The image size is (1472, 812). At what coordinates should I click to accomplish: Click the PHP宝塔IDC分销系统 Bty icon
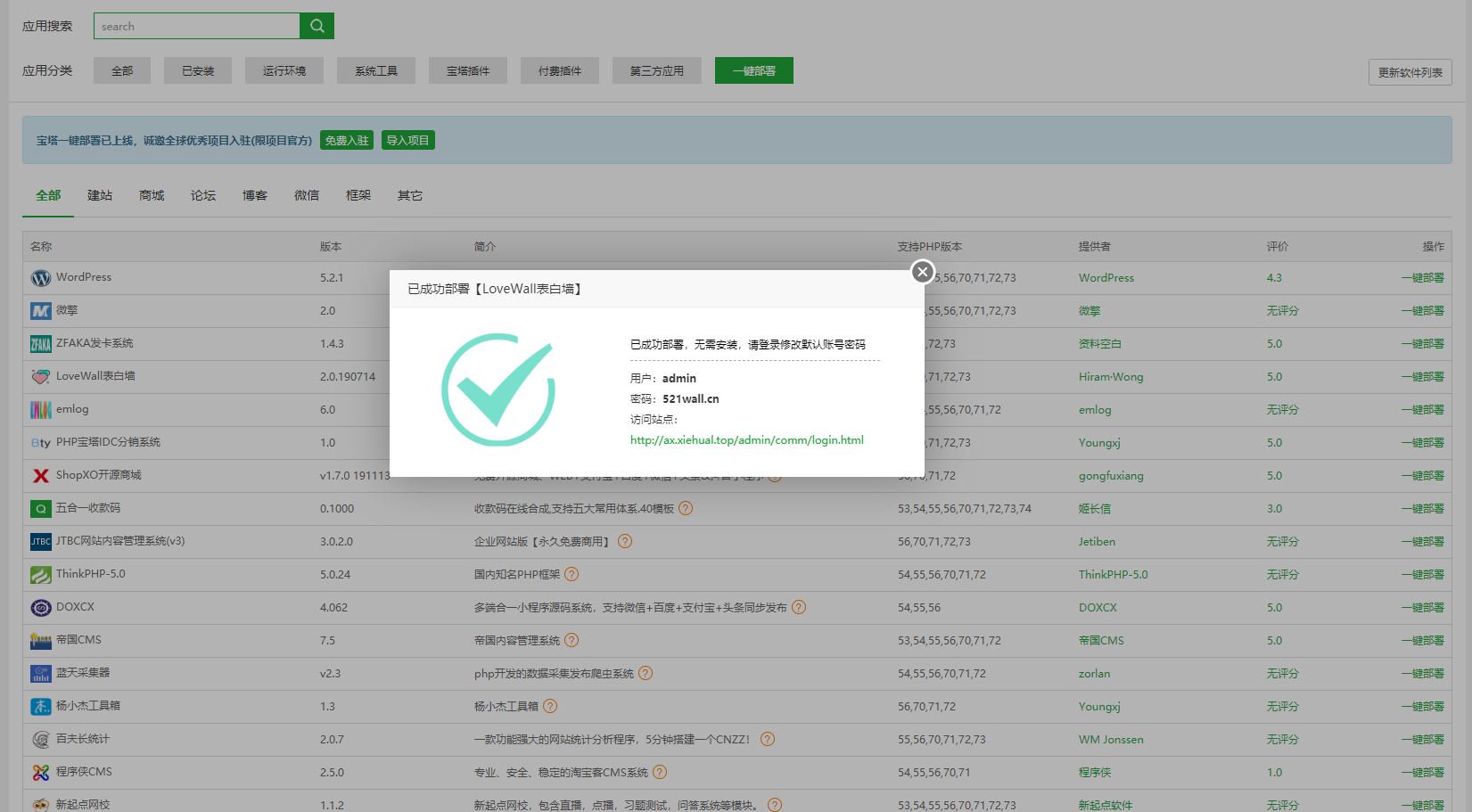point(41,443)
